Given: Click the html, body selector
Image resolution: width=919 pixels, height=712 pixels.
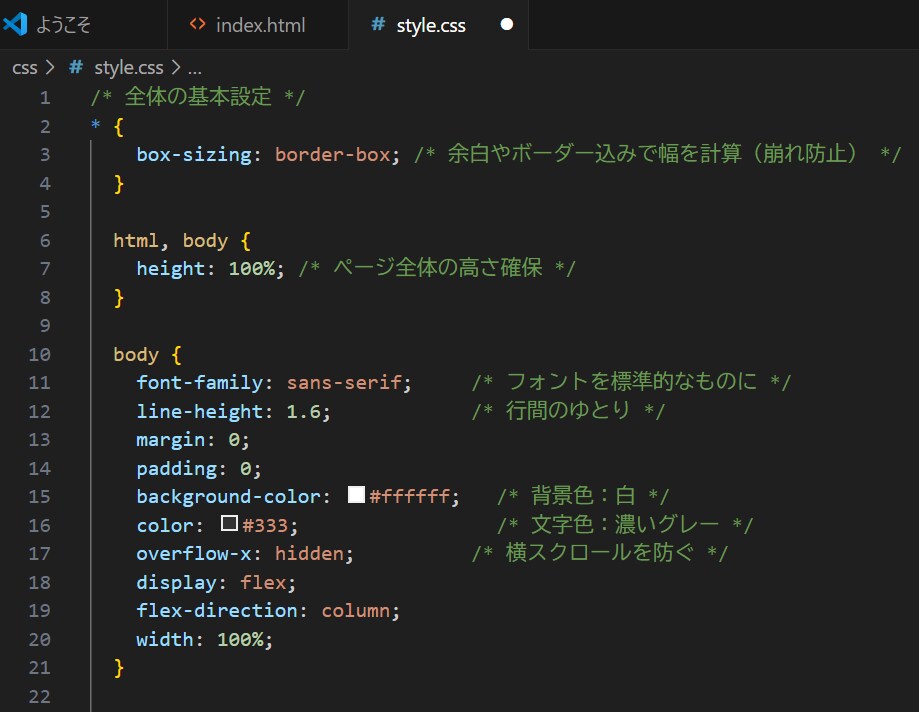Looking at the screenshot, I should pos(171,240).
